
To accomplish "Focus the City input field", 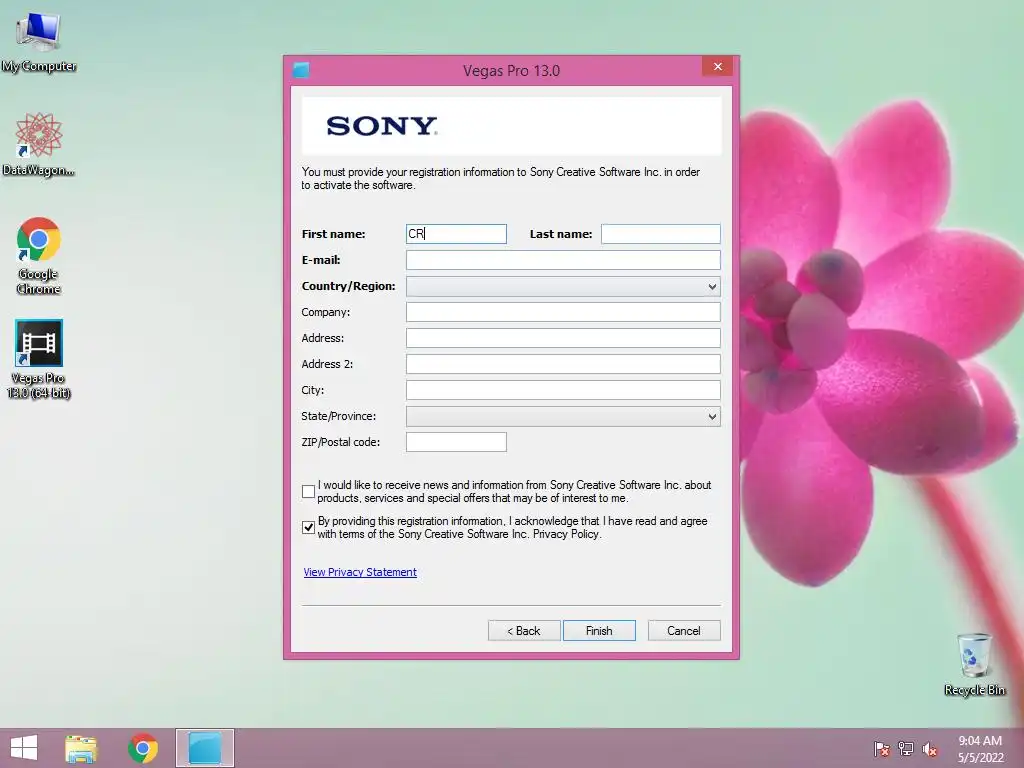I will coord(563,390).
